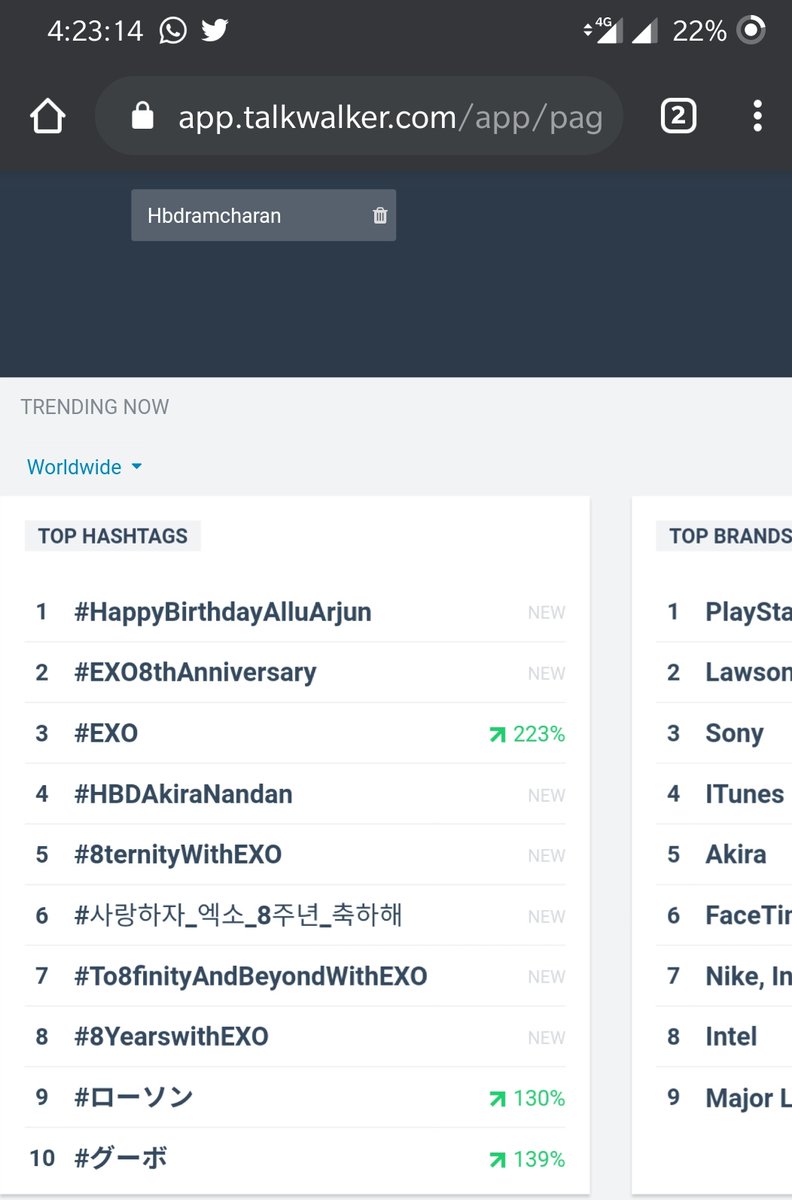The image size is (792, 1200).
Task: Click the 139% growth value
Action: 539,1160
